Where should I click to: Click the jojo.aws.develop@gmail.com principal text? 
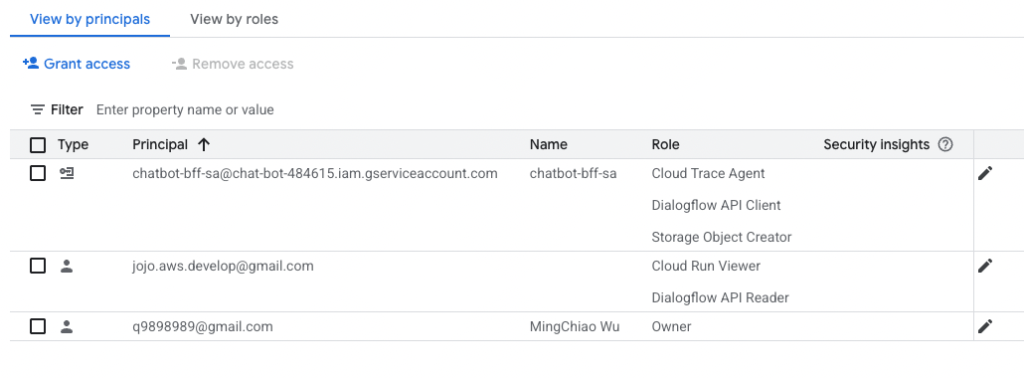point(223,266)
